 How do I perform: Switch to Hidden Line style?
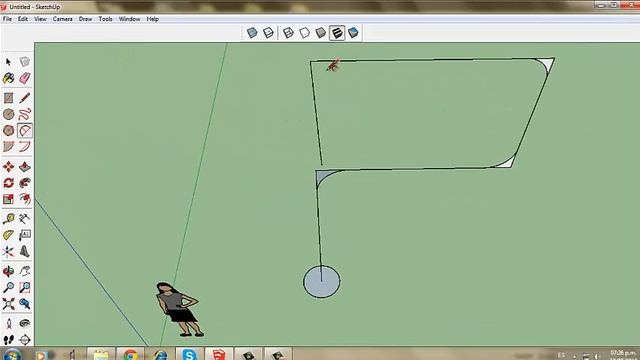[304, 33]
